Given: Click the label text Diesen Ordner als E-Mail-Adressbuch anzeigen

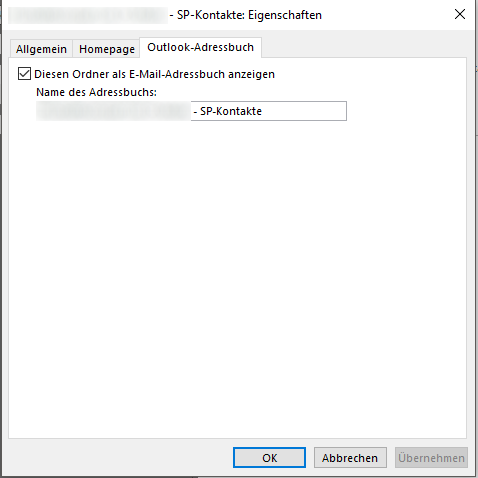Looking at the screenshot, I should point(154,74).
